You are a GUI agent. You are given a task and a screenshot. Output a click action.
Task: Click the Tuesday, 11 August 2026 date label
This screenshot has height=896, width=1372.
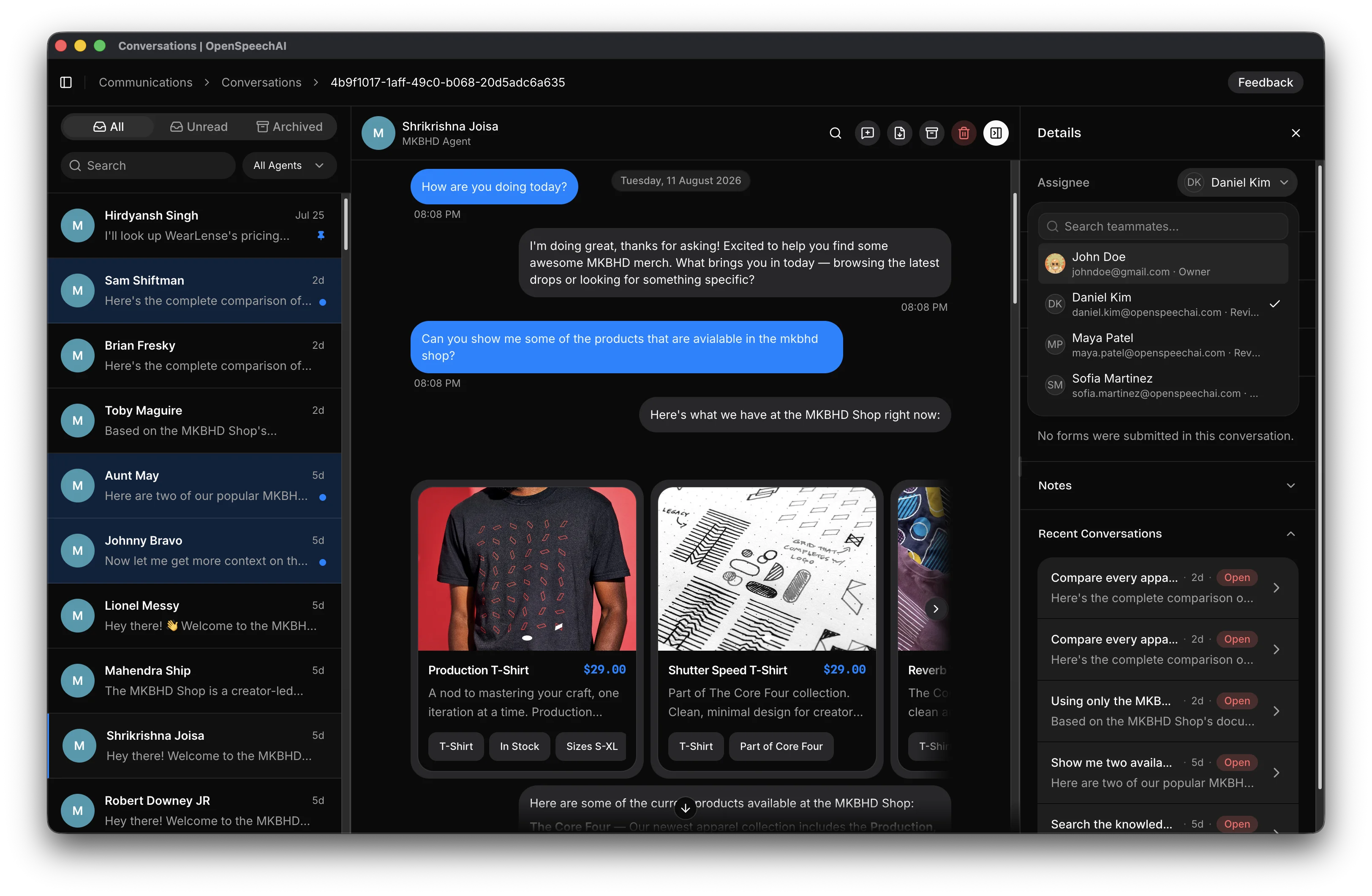click(680, 180)
